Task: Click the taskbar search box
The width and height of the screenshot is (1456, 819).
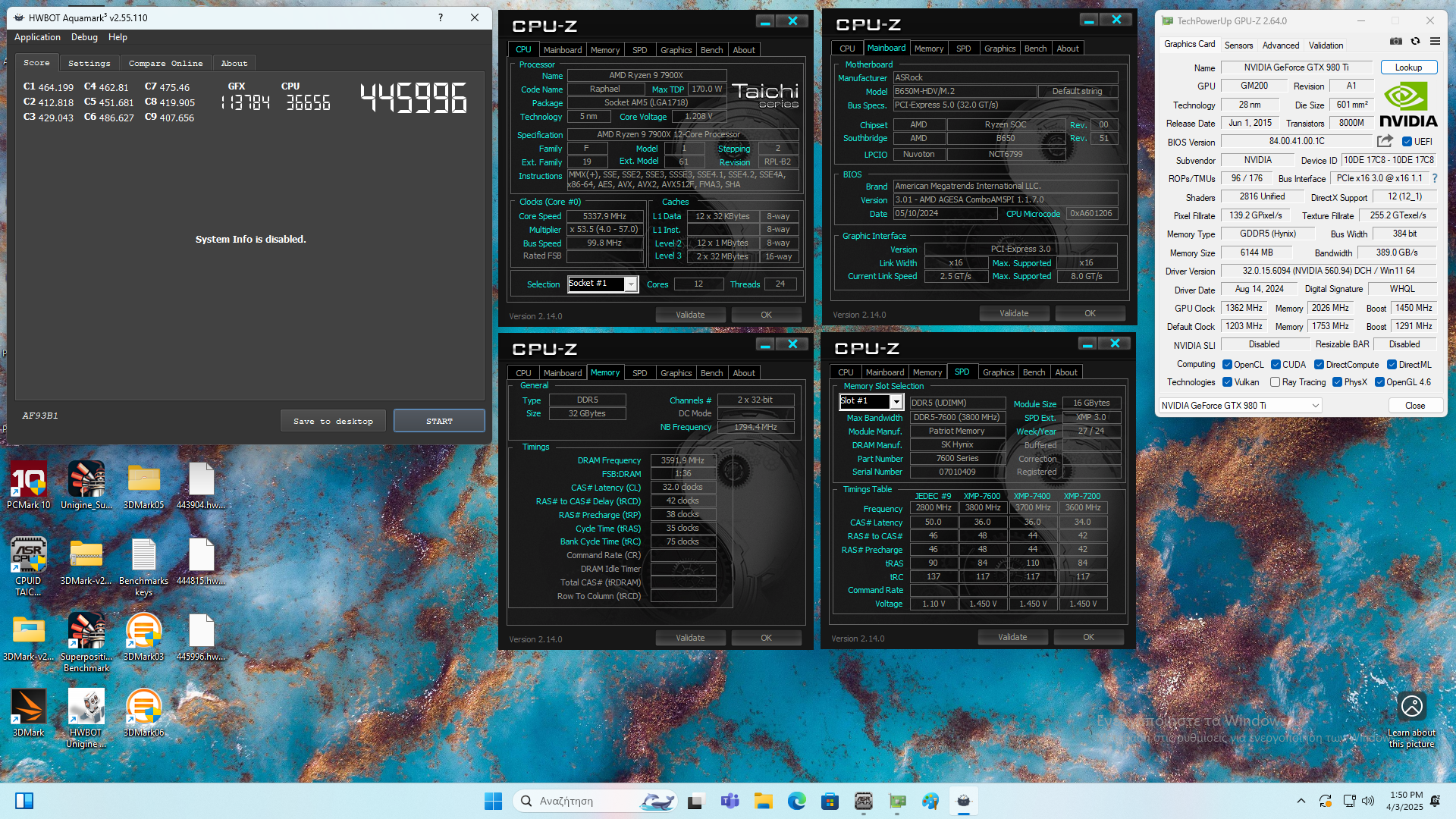Action: [593, 801]
